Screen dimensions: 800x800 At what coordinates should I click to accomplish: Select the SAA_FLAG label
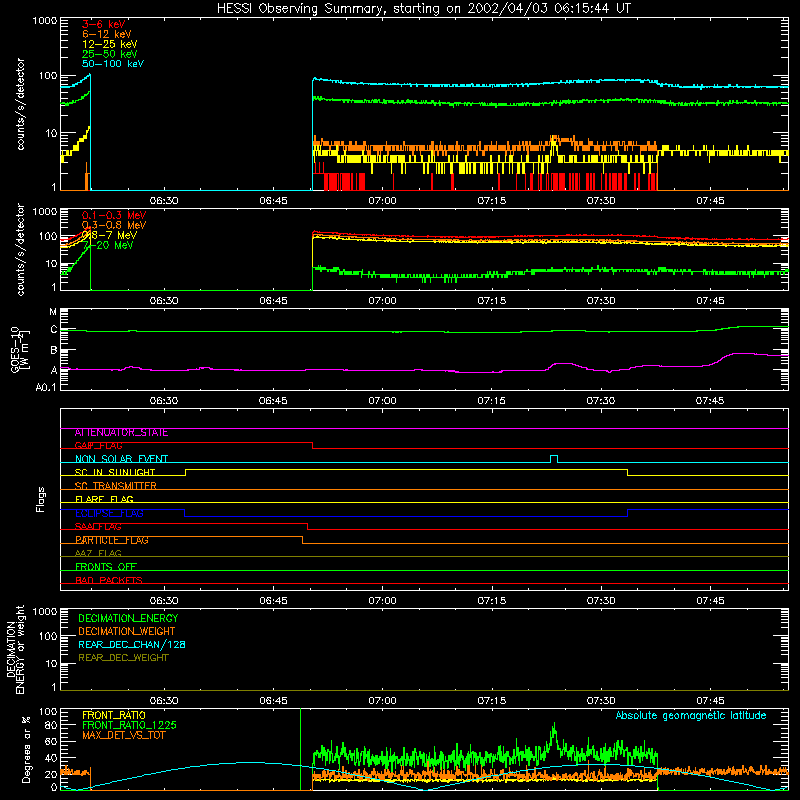[x=98, y=527]
